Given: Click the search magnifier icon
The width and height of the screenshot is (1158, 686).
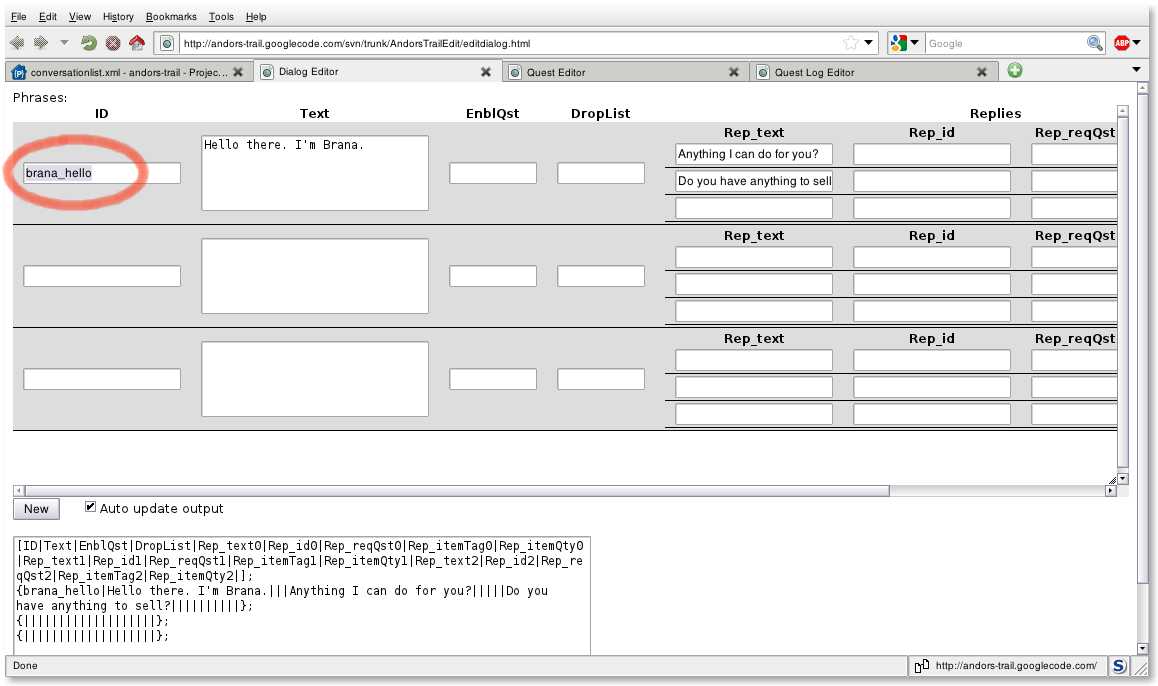Looking at the screenshot, I should click(x=1095, y=43).
